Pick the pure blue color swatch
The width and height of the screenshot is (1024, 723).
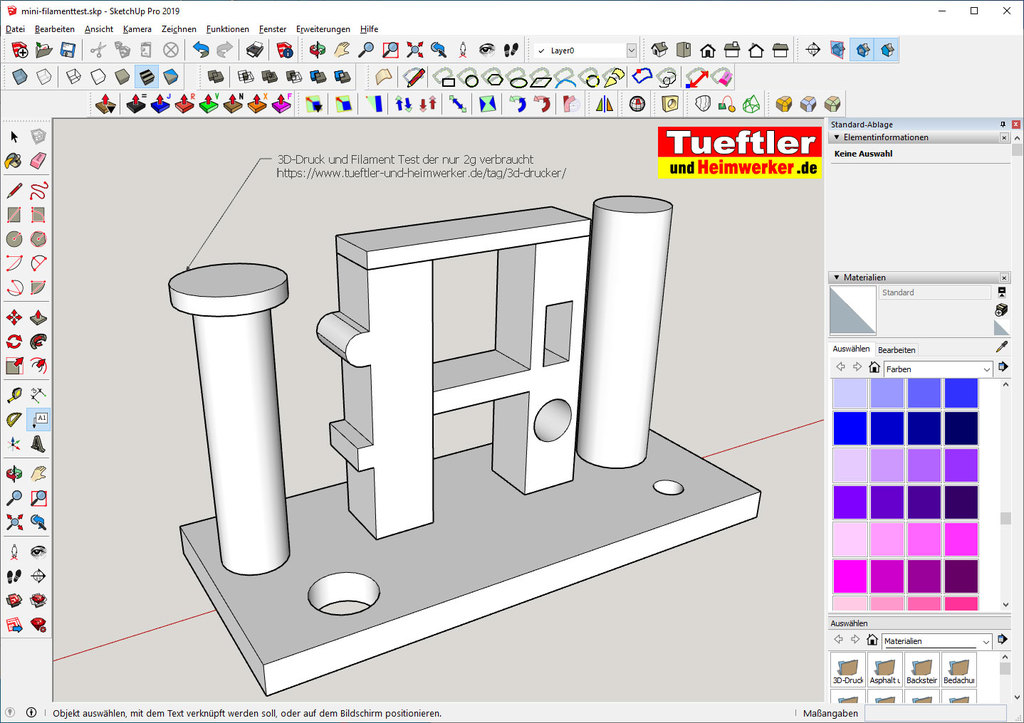click(849, 429)
